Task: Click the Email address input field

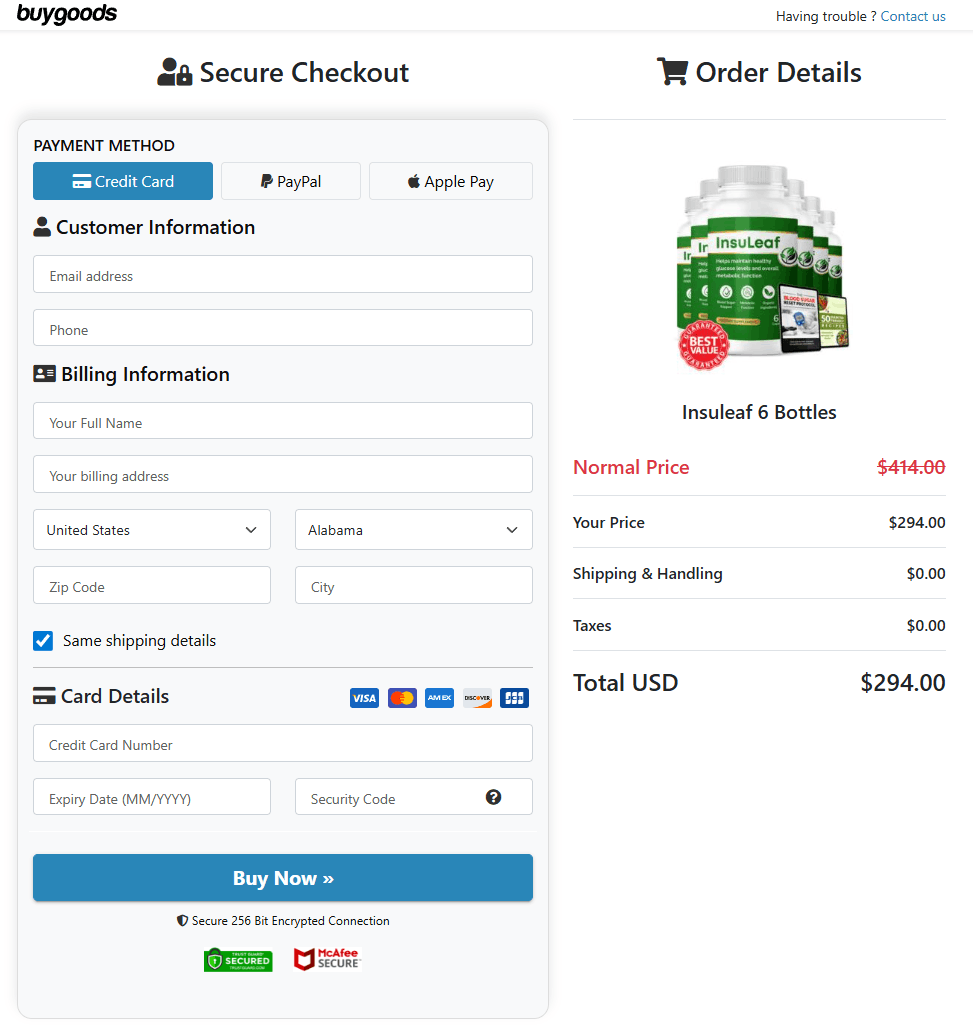Action: pyautogui.click(x=283, y=274)
